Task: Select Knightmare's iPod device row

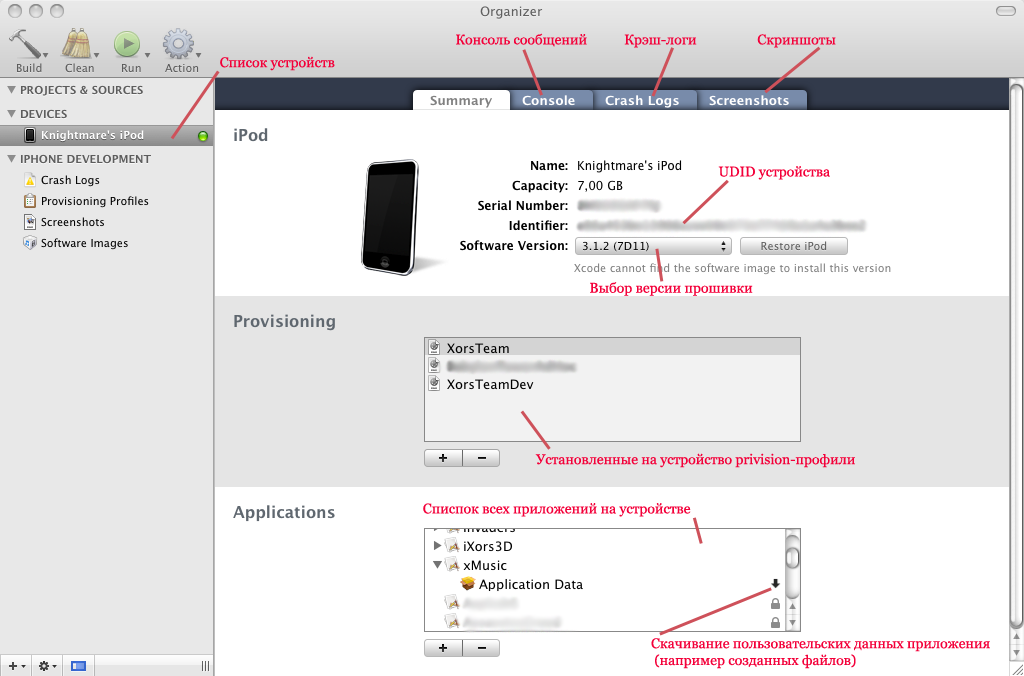Action: pos(106,135)
